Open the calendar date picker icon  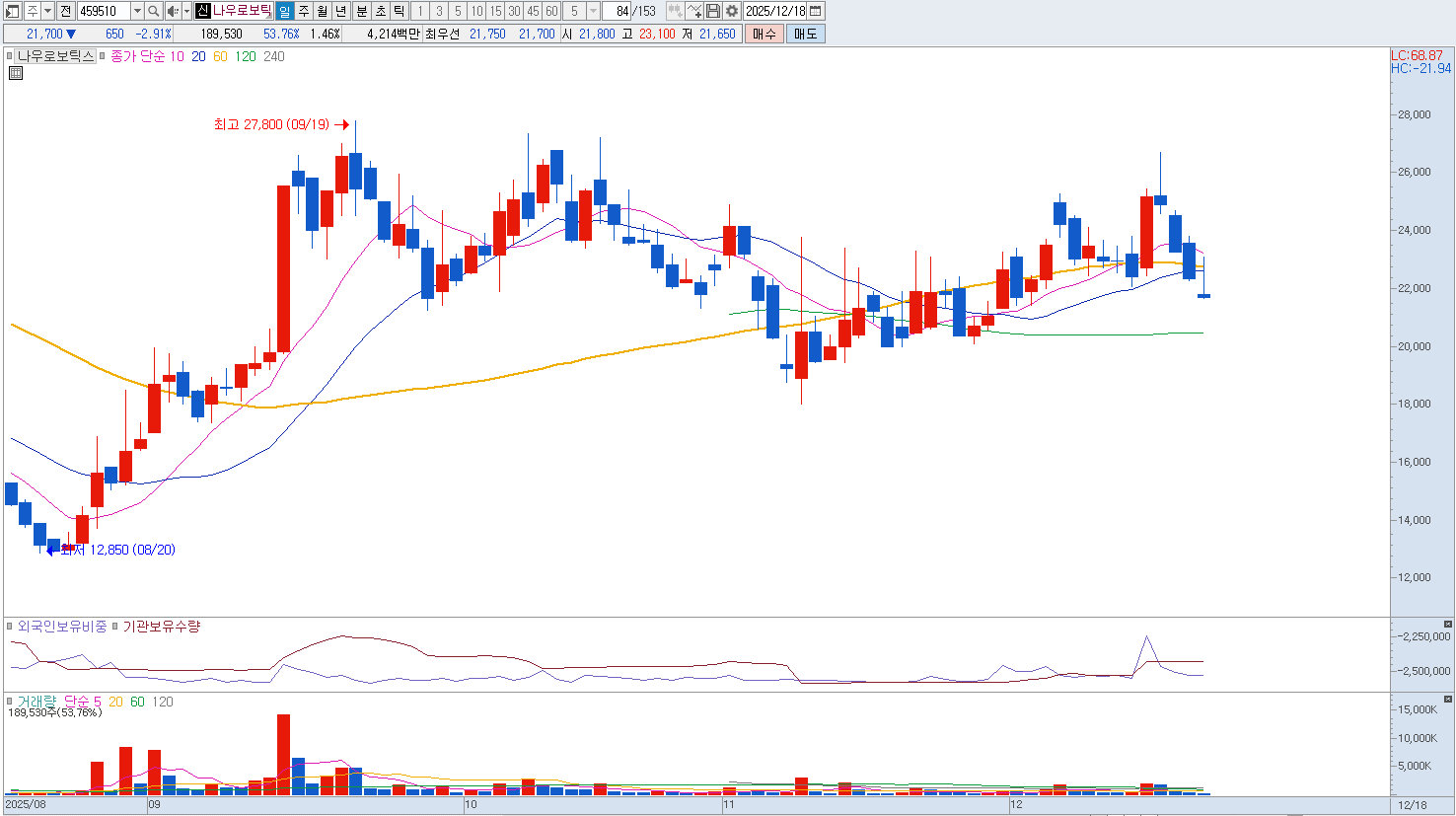pyautogui.click(x=816, y=11)
